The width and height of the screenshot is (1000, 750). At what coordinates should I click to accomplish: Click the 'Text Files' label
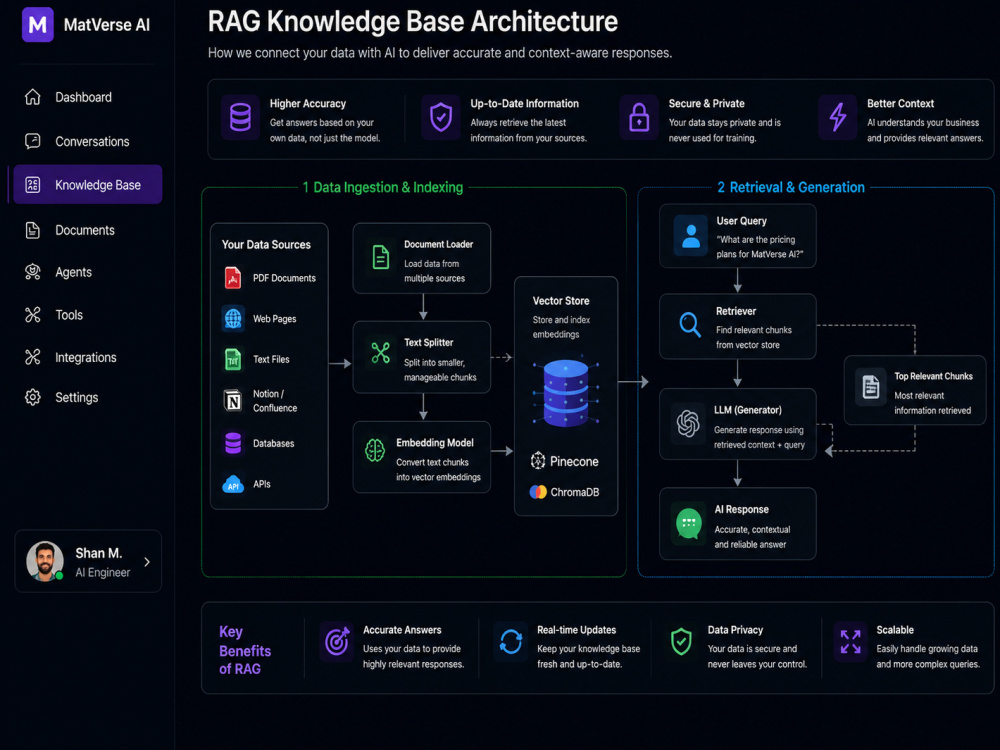coord(271,360)
